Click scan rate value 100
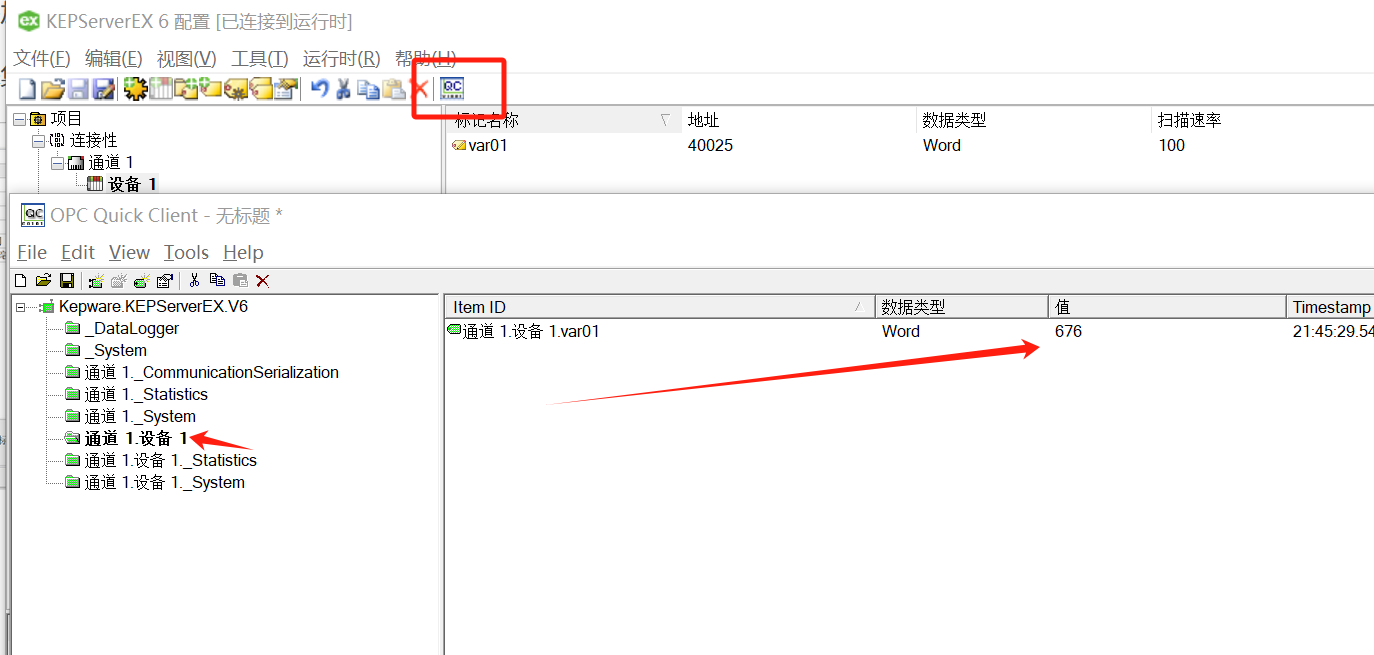1374x655 pixels. click(x=1172, y=145)
